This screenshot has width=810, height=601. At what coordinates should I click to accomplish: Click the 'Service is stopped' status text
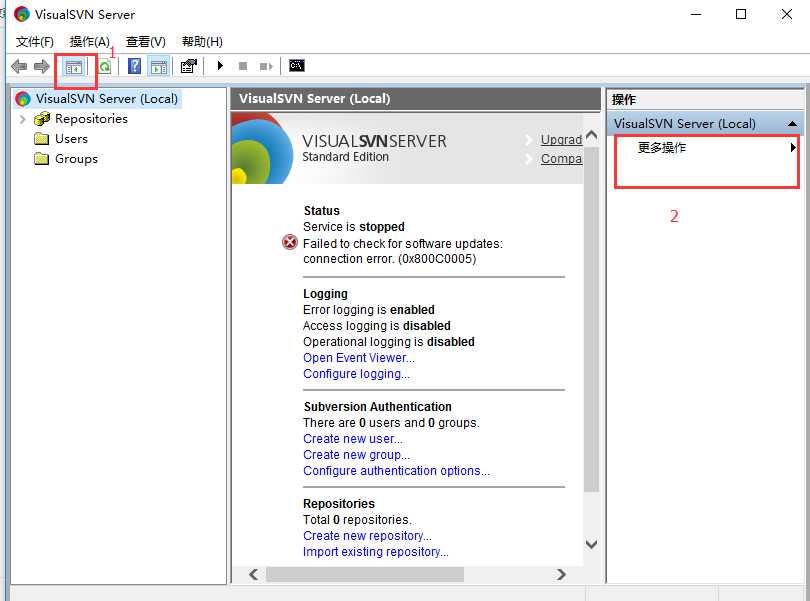click(x=354, y=227)
